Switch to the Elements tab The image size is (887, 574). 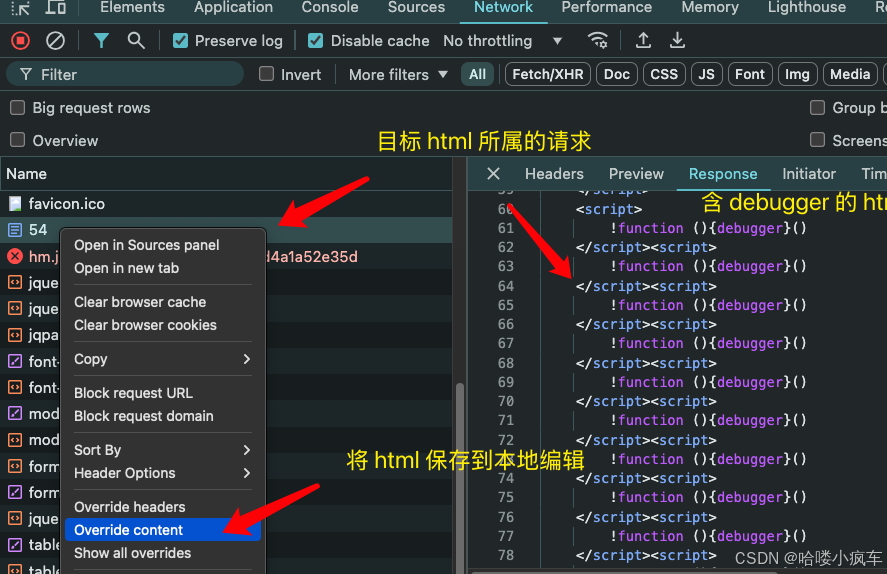click(132, 7)
